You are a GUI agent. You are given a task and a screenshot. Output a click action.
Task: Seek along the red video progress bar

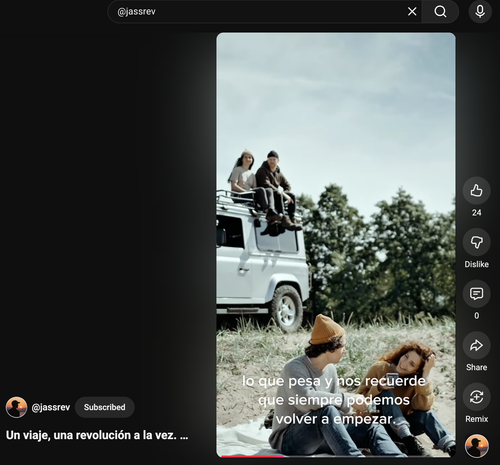pos(336,456)
